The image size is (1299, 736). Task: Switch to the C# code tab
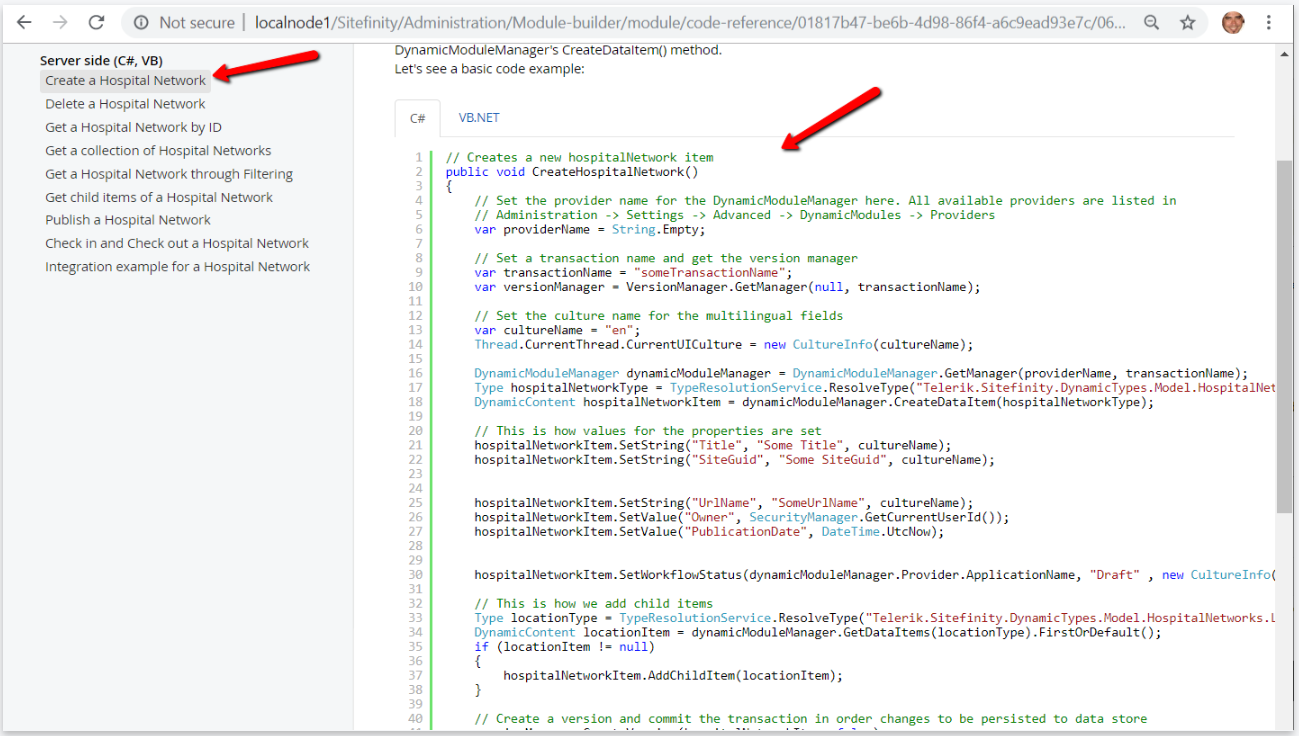pos(418,118)
